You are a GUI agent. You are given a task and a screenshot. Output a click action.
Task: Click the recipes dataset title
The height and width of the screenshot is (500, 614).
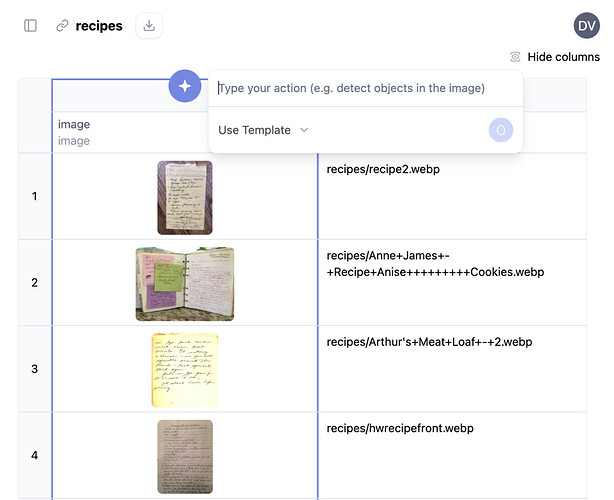[99, 26]
